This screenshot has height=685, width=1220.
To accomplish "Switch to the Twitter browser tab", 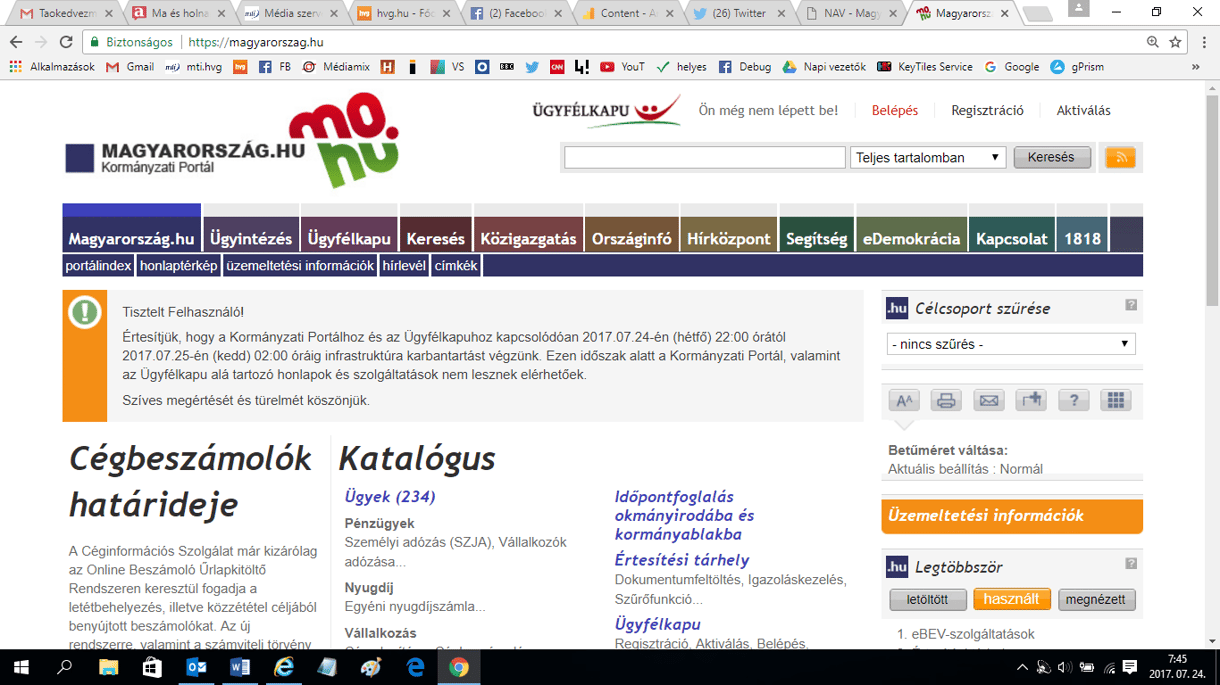I will point(738,14).
